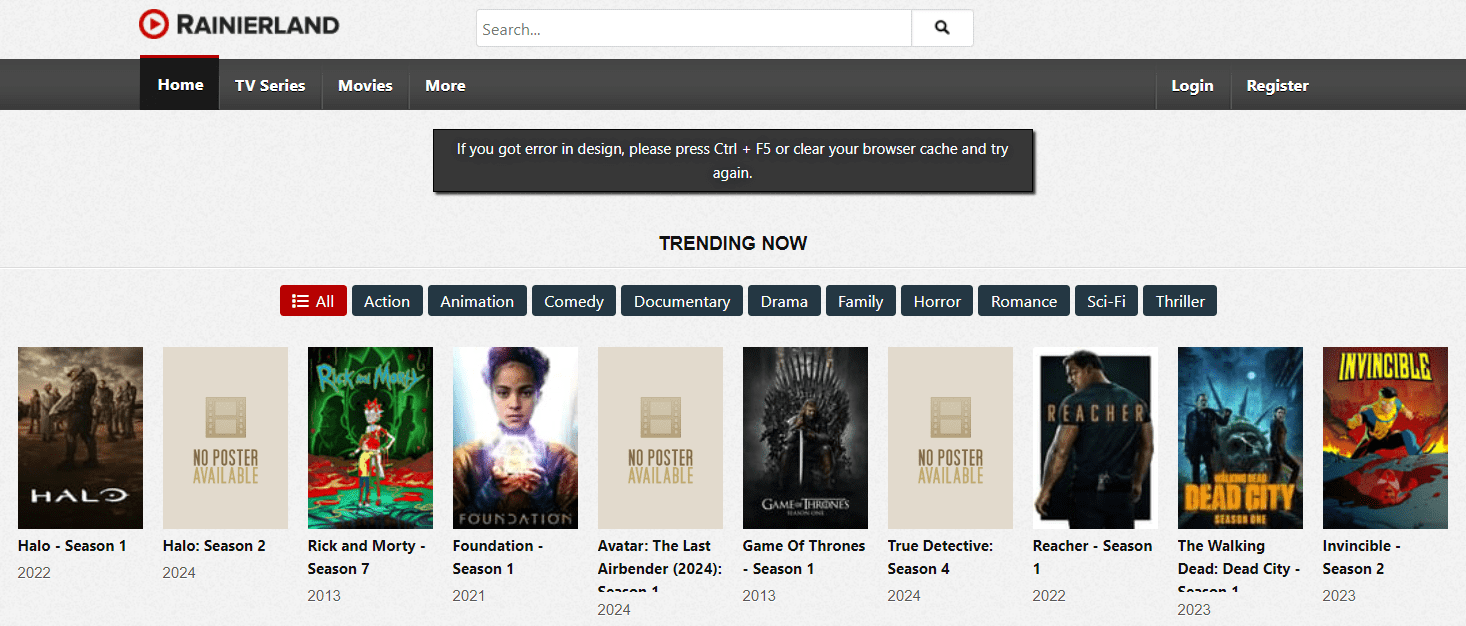Viewport: 1466px width, 626px height.
Task: Expand the More menu in navigation
Action: 445,86
